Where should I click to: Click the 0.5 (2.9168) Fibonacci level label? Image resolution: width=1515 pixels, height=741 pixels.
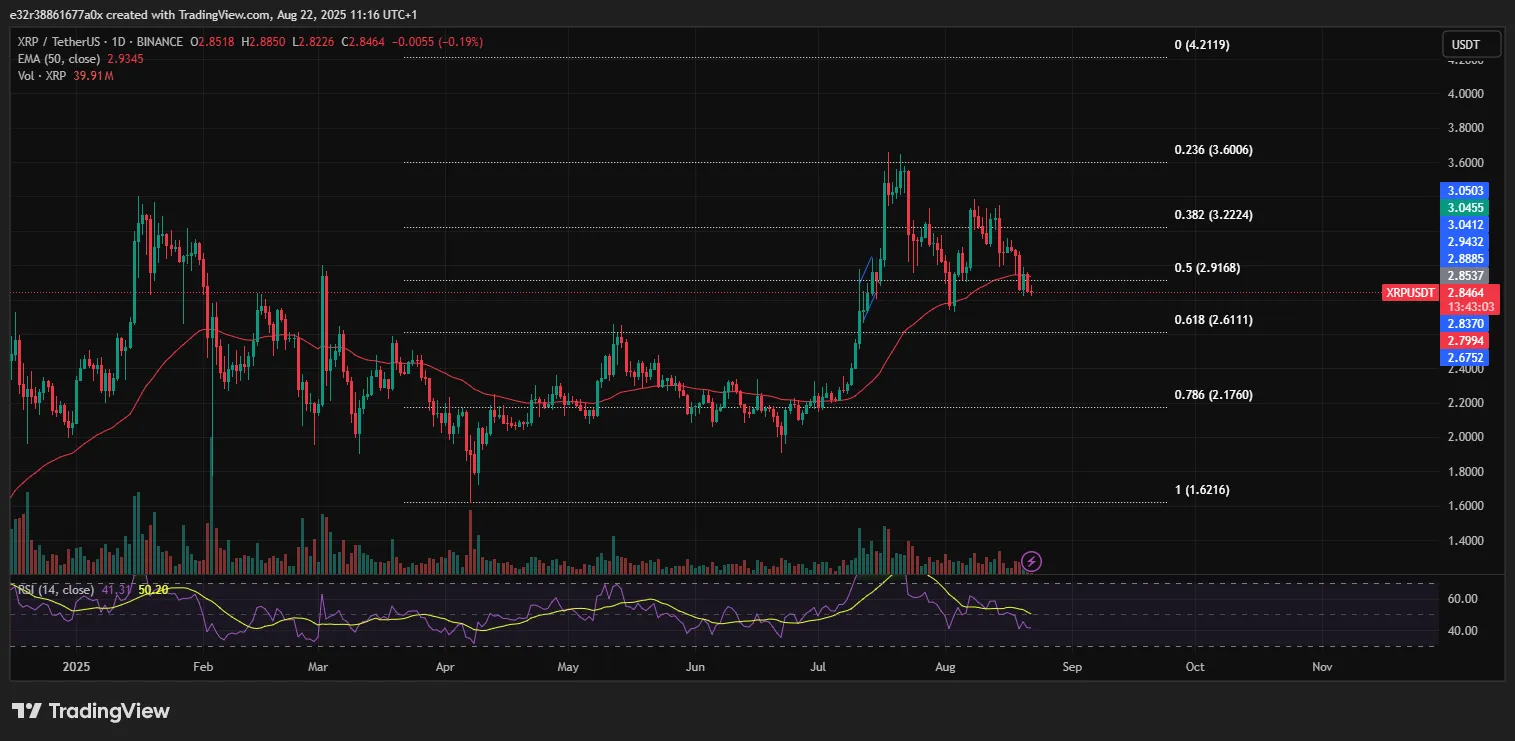click(1205, 267)
